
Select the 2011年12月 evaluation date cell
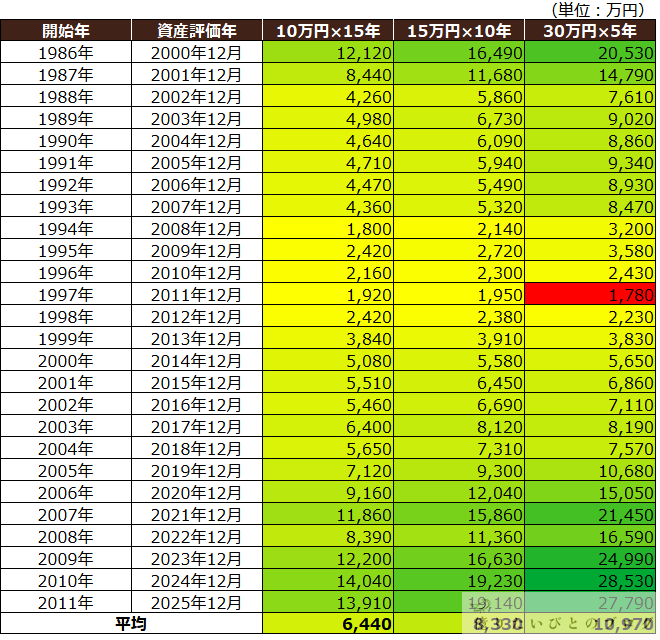point(197,294)
